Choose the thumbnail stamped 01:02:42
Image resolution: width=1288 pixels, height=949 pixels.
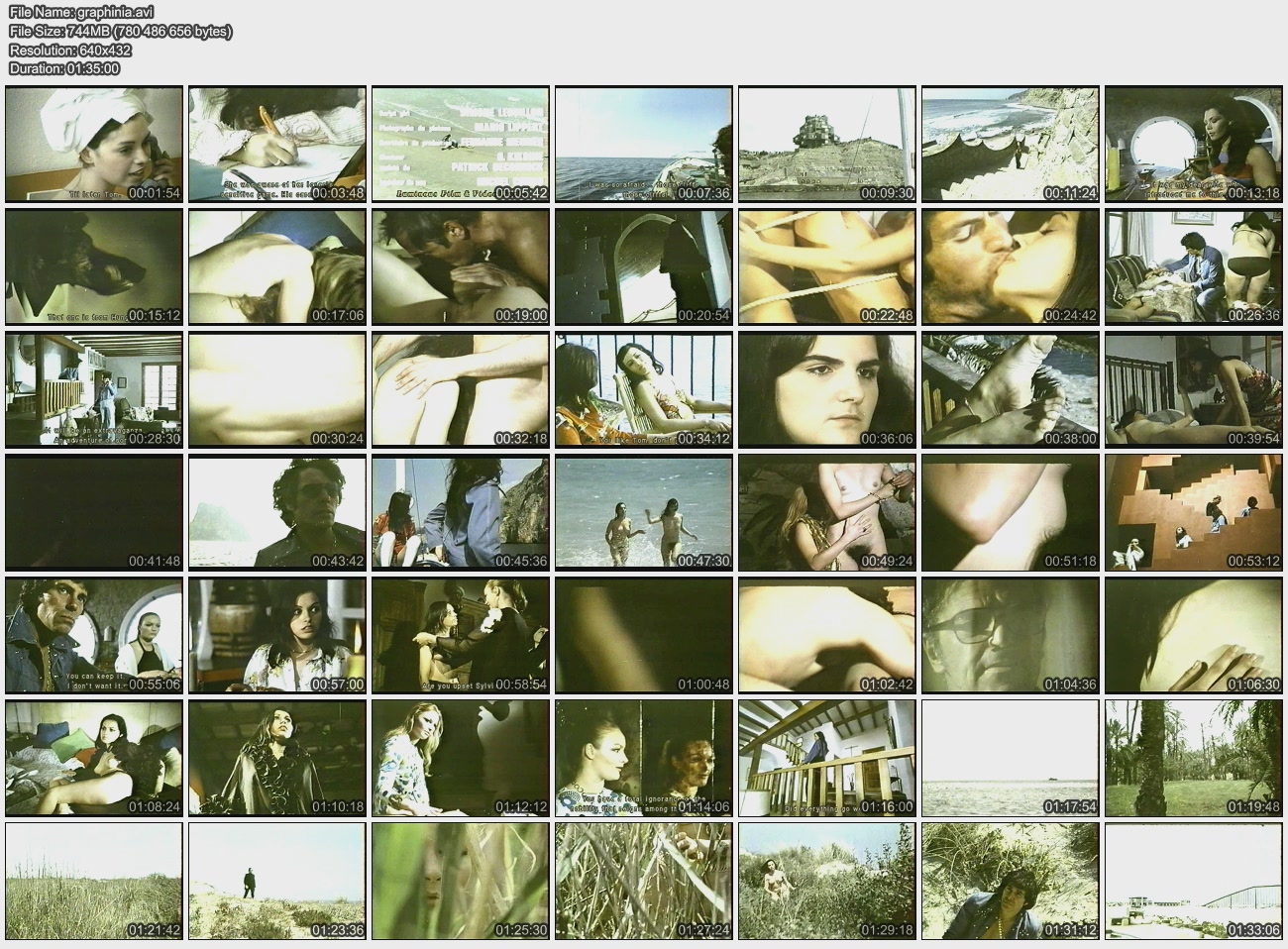(827, 636)
